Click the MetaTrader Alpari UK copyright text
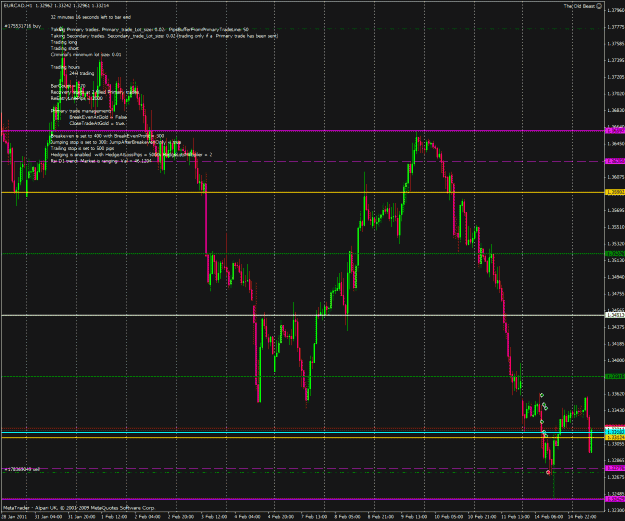The width and height of the screenshot is (625, 521). point(79,508)
